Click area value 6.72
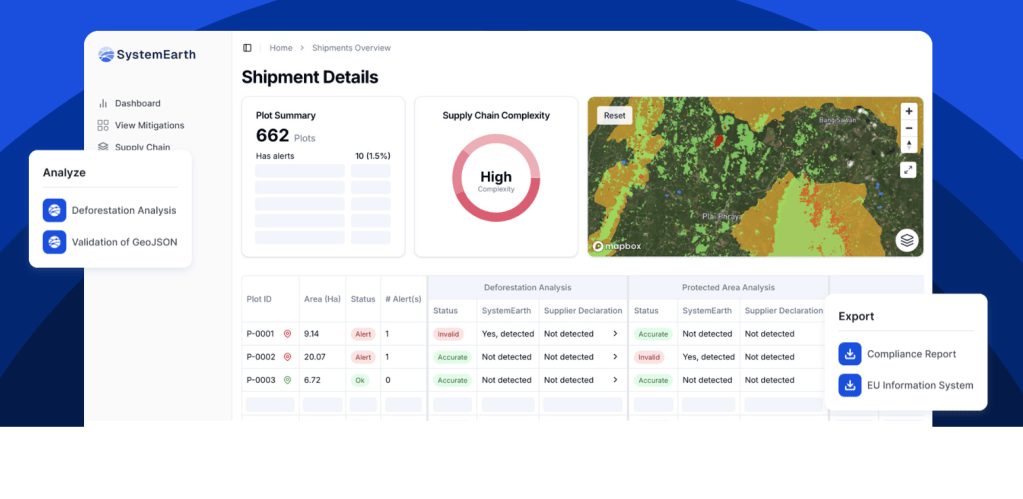The image size is (1023, 499). point(312,380)
